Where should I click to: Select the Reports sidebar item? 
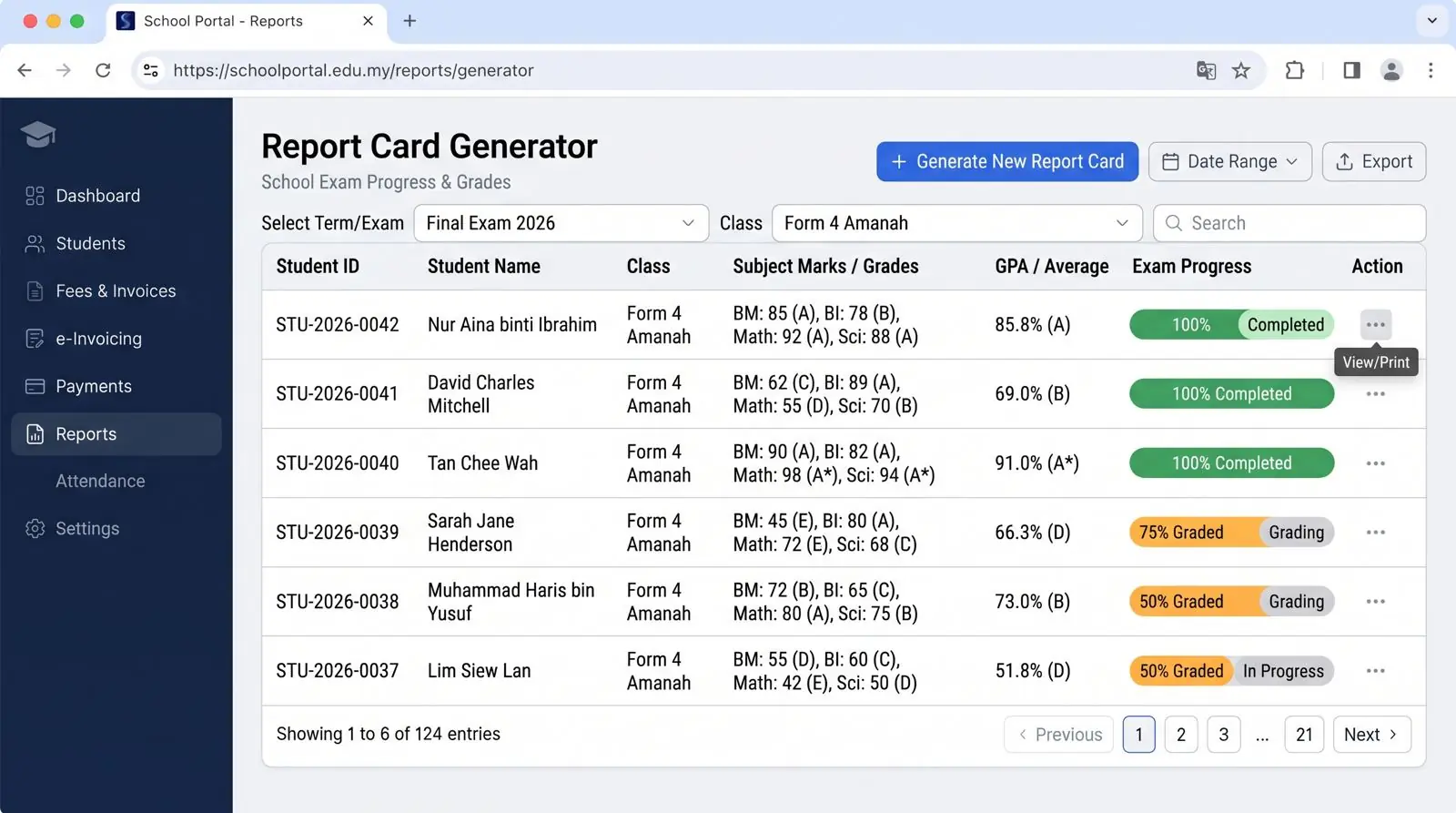pyautogui.click(x=116, y=434)
